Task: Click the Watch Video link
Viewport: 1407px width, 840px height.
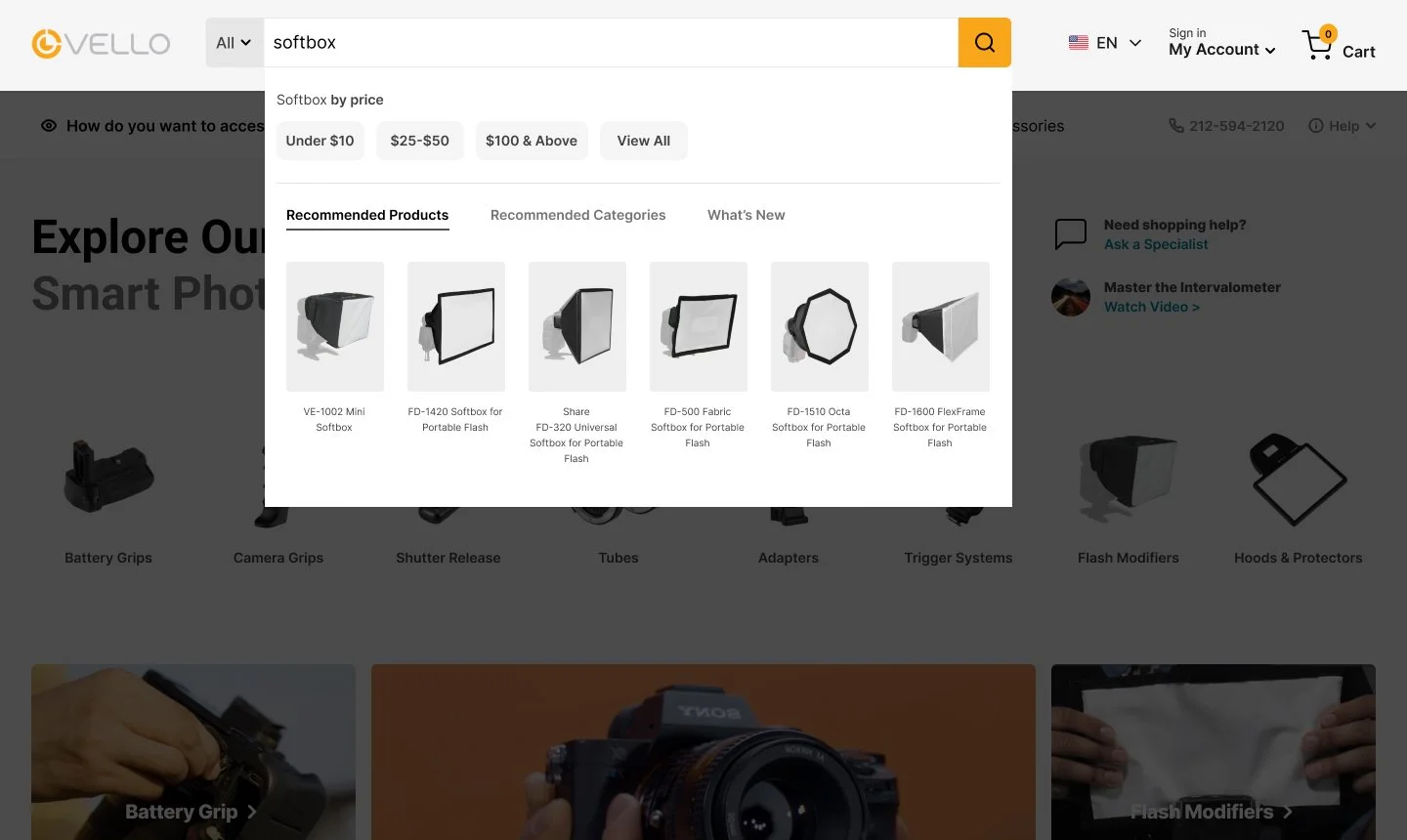Action: click(1152, 307)
